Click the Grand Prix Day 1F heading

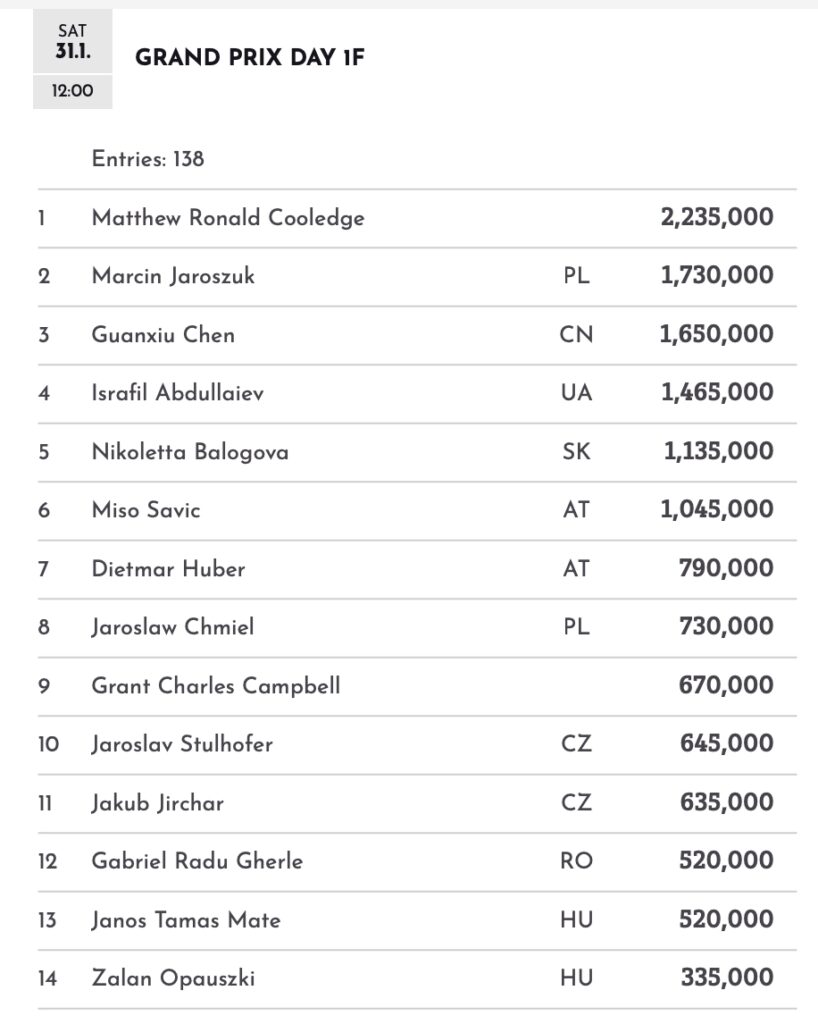click(250, 58)
